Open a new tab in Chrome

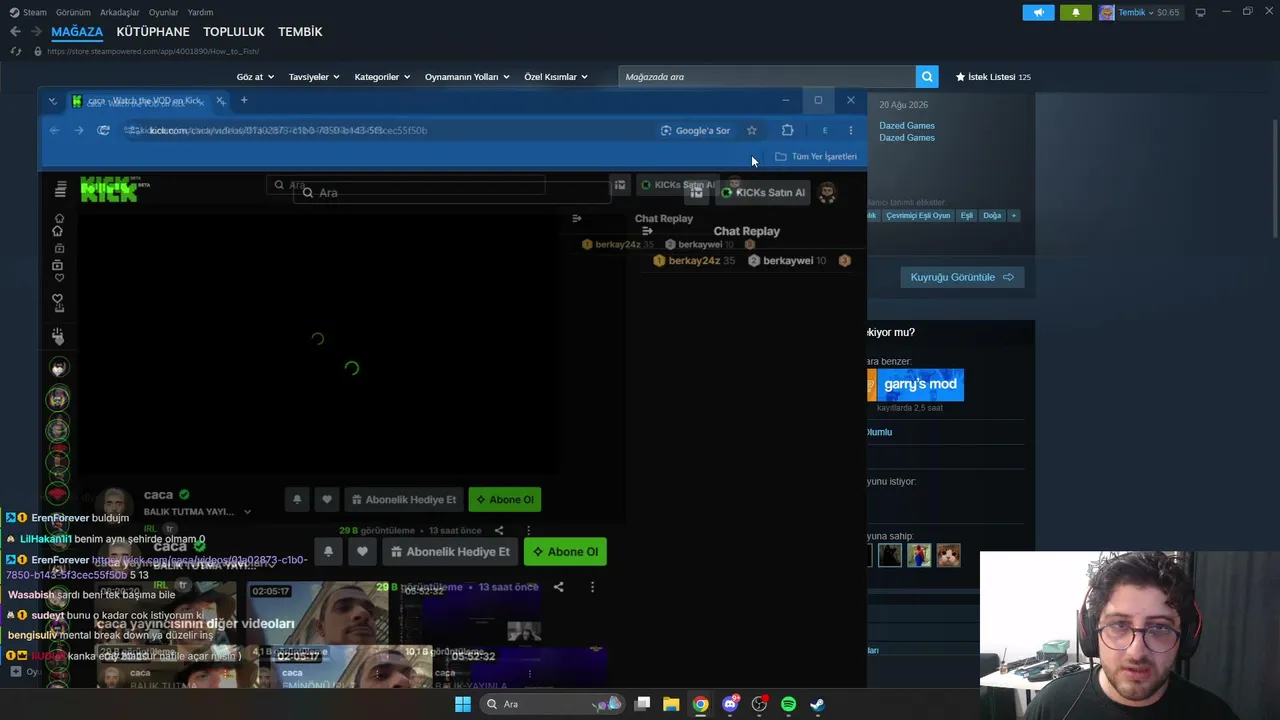pos(244,100)
